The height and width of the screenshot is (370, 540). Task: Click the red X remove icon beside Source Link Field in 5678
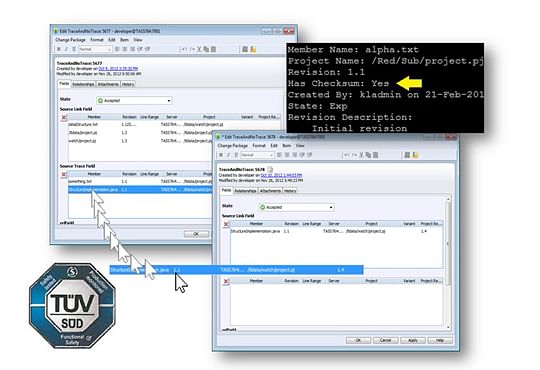(x=226, y=225)
